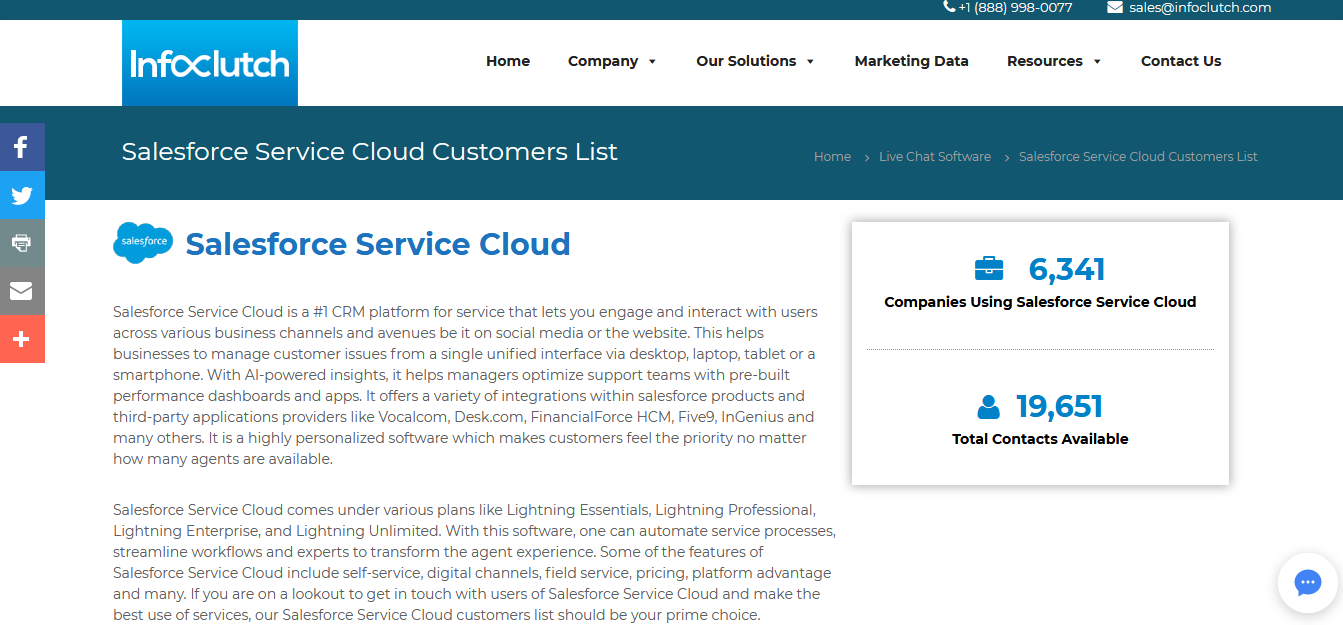Call the +1 (888) 998-0077 phone link

coord(1015,7)
